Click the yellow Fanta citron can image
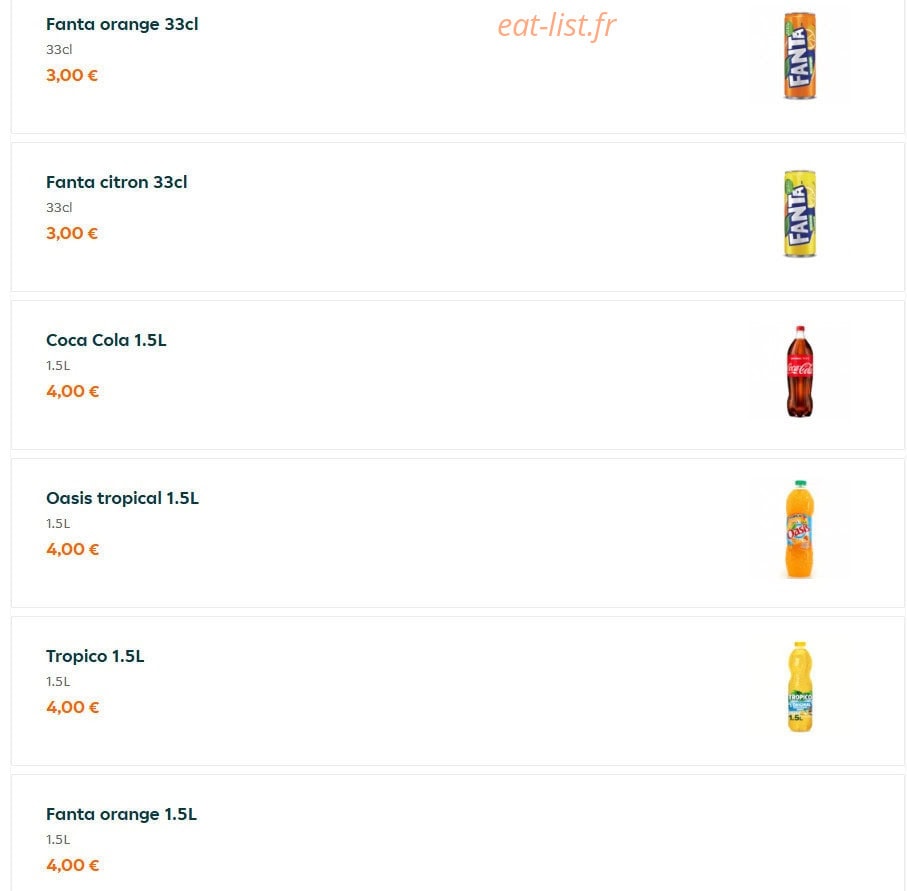 [799, 214]
